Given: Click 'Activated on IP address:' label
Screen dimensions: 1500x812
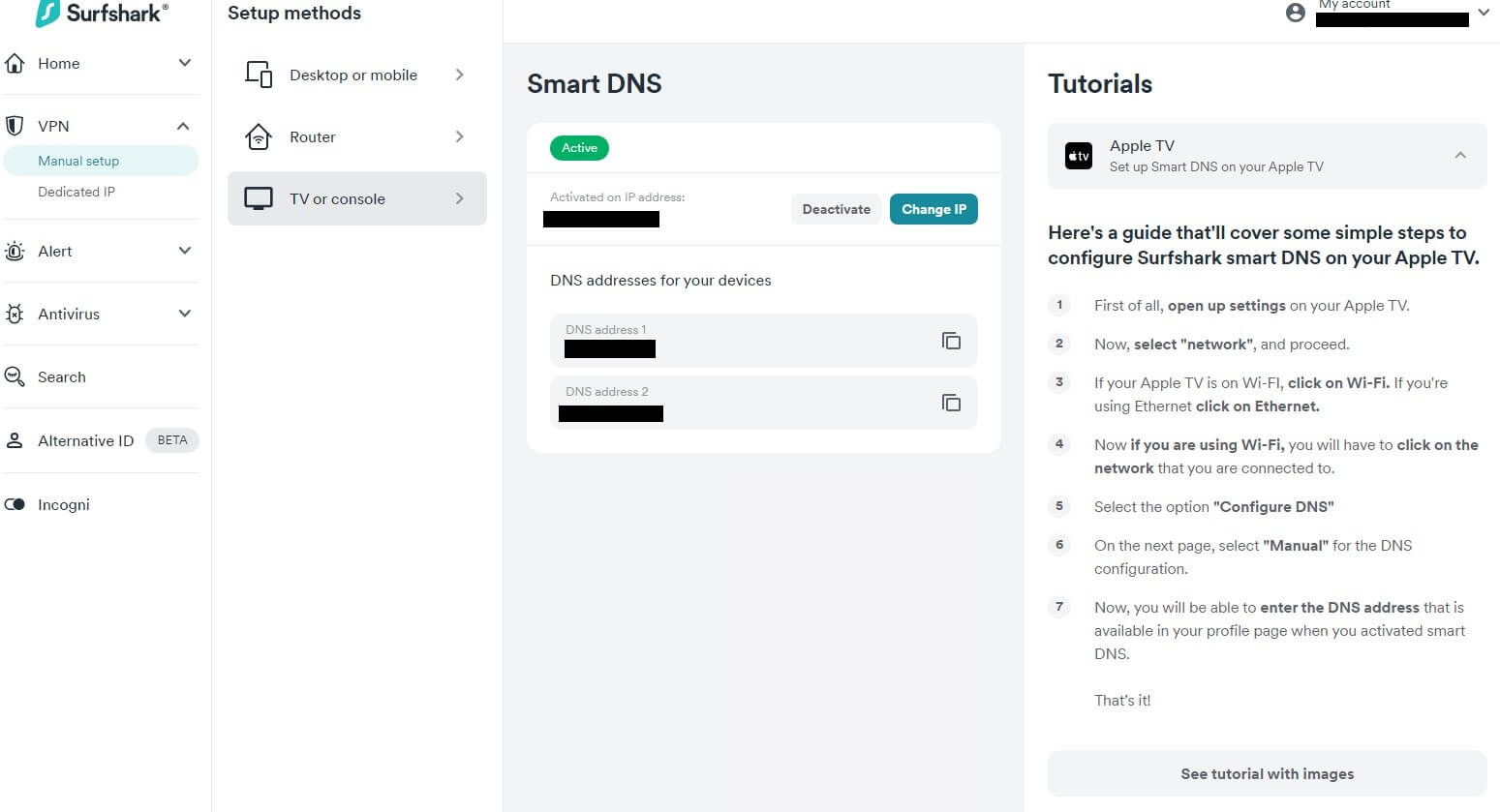Looking at the screenshot, I should 617,196.
